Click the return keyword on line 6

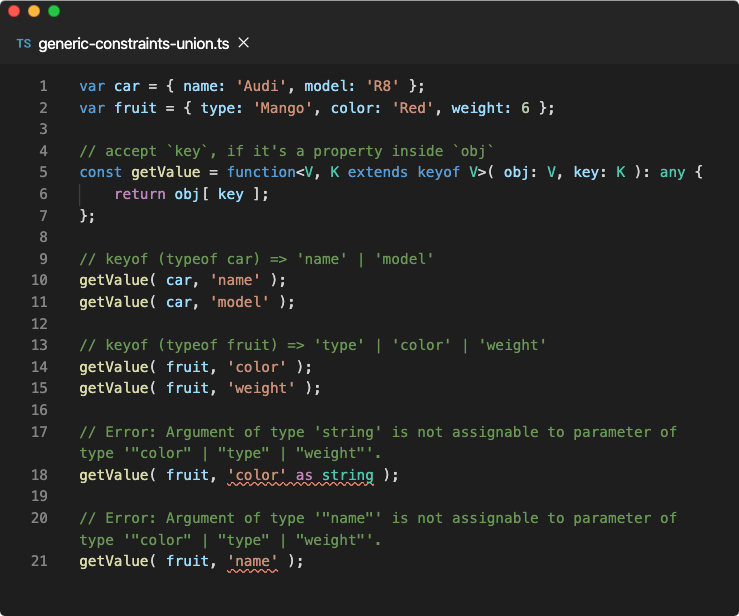140,194
